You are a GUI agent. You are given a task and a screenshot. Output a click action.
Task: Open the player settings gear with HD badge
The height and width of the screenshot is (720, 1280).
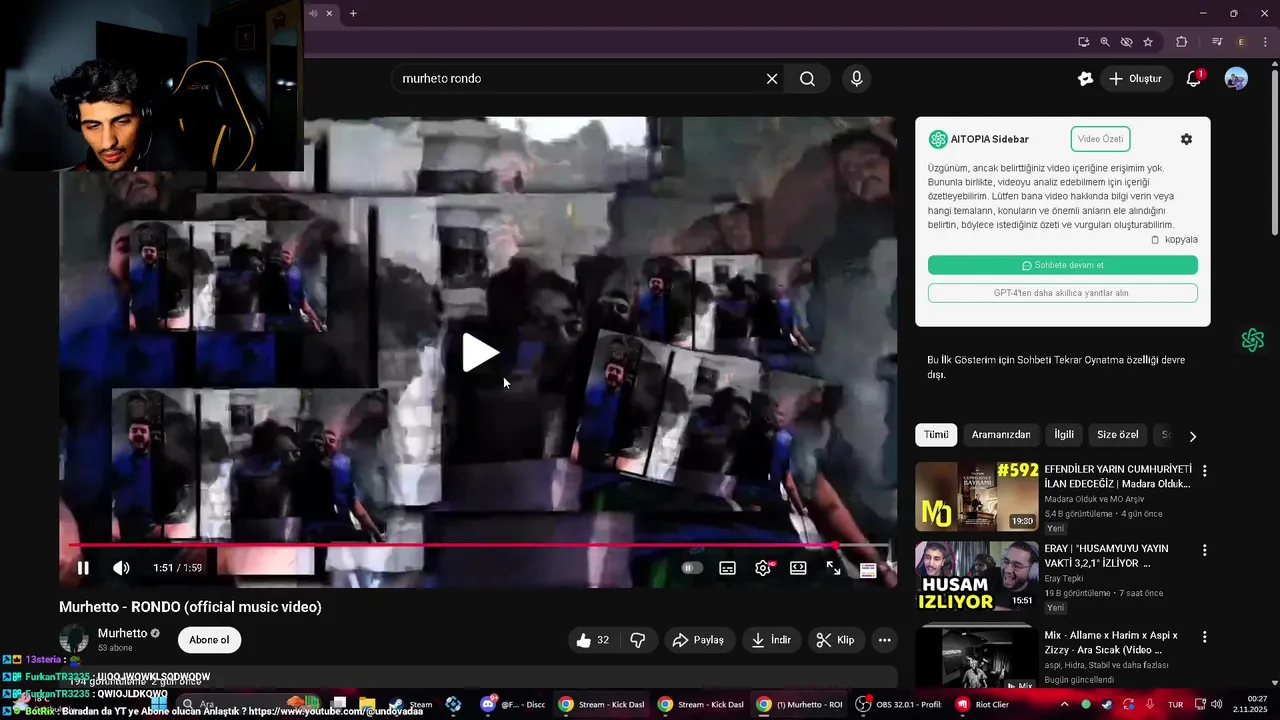764,568
